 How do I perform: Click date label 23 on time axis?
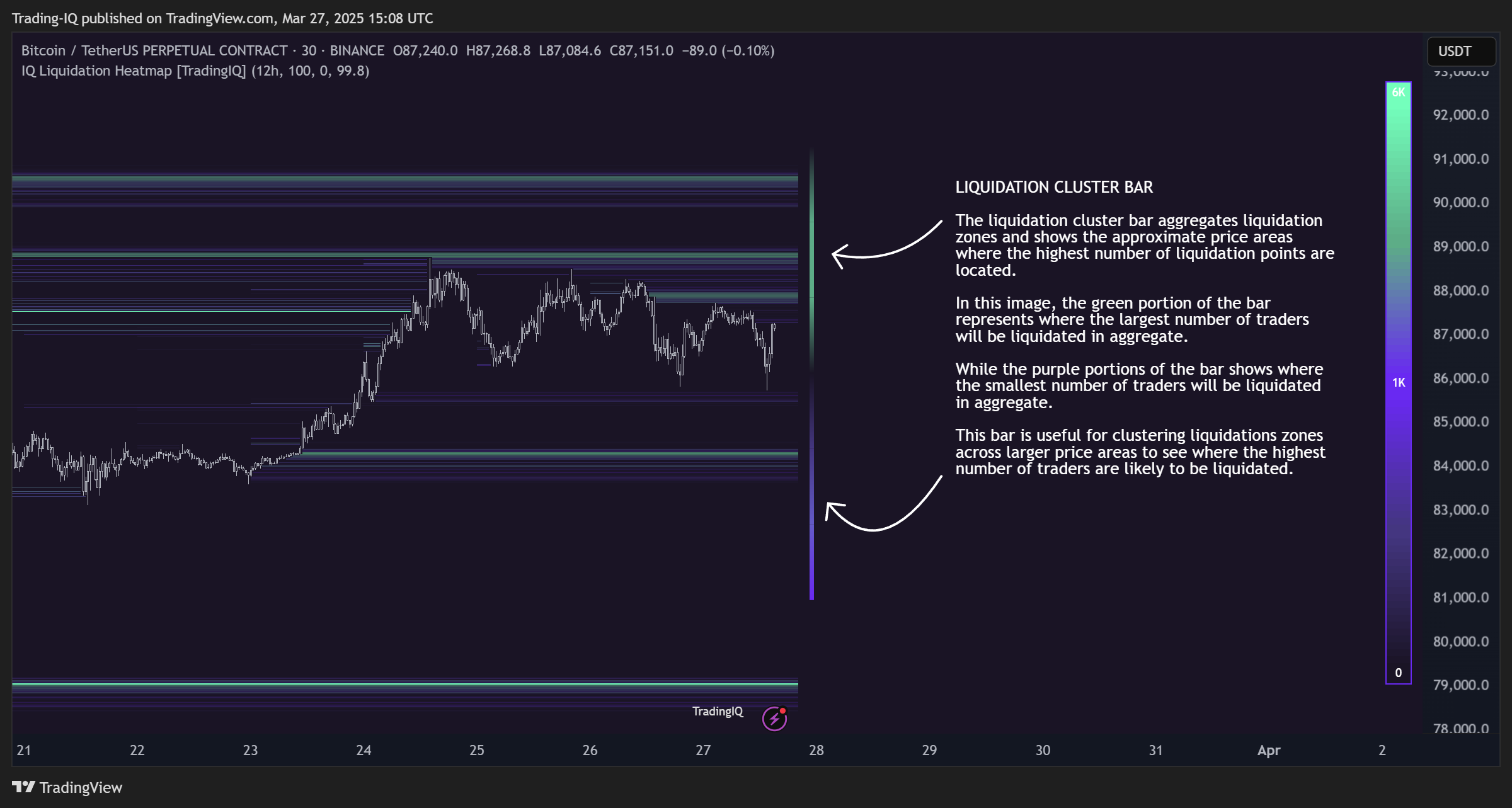click(x=250, y=750)
